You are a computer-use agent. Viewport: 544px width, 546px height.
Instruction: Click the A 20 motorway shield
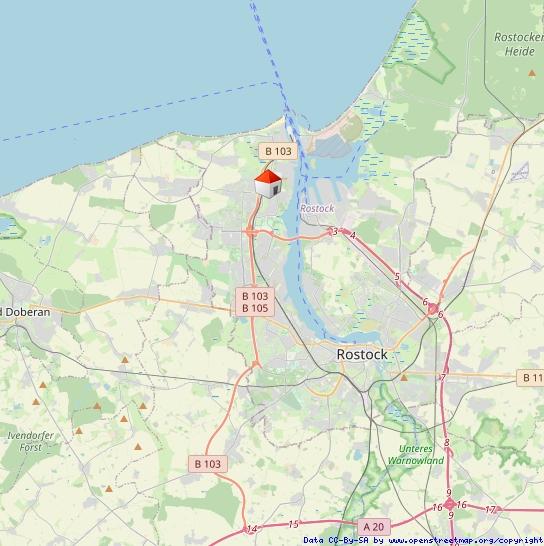[x=374, y=527]
